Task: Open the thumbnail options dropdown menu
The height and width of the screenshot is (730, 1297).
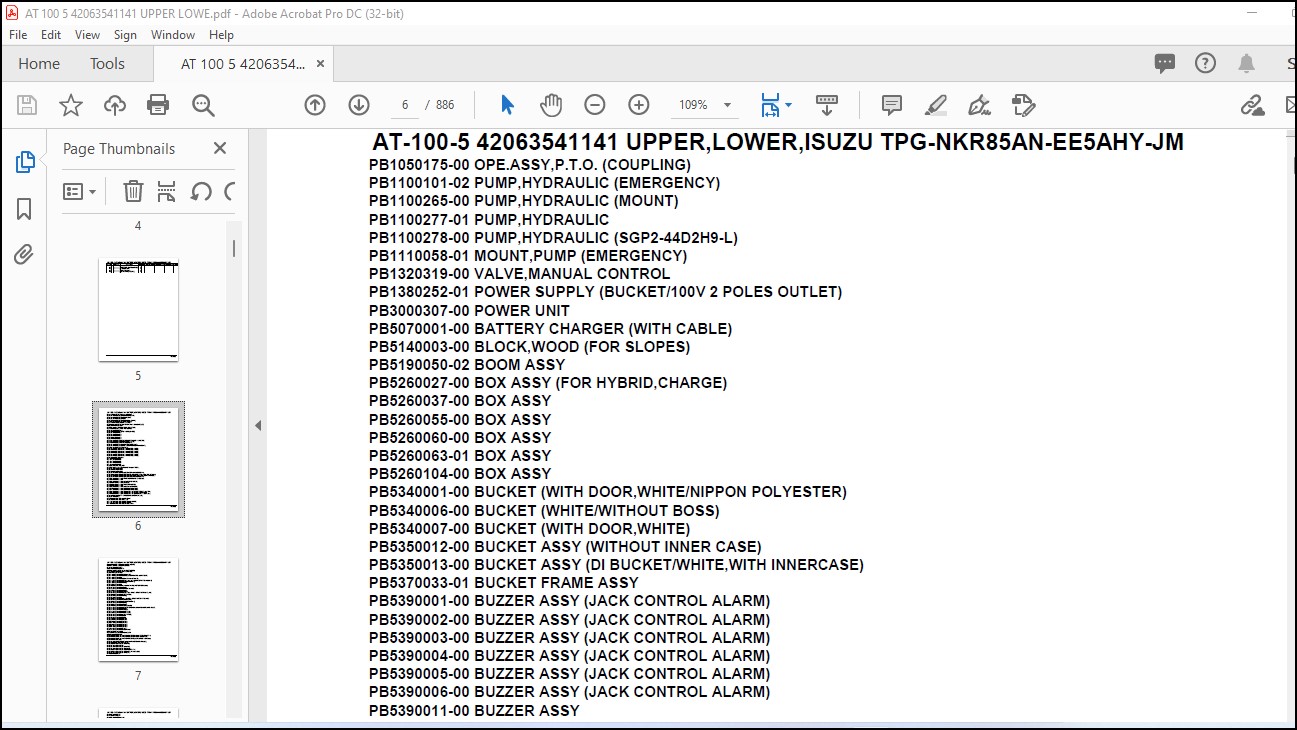Action: (x=80, y=191)
